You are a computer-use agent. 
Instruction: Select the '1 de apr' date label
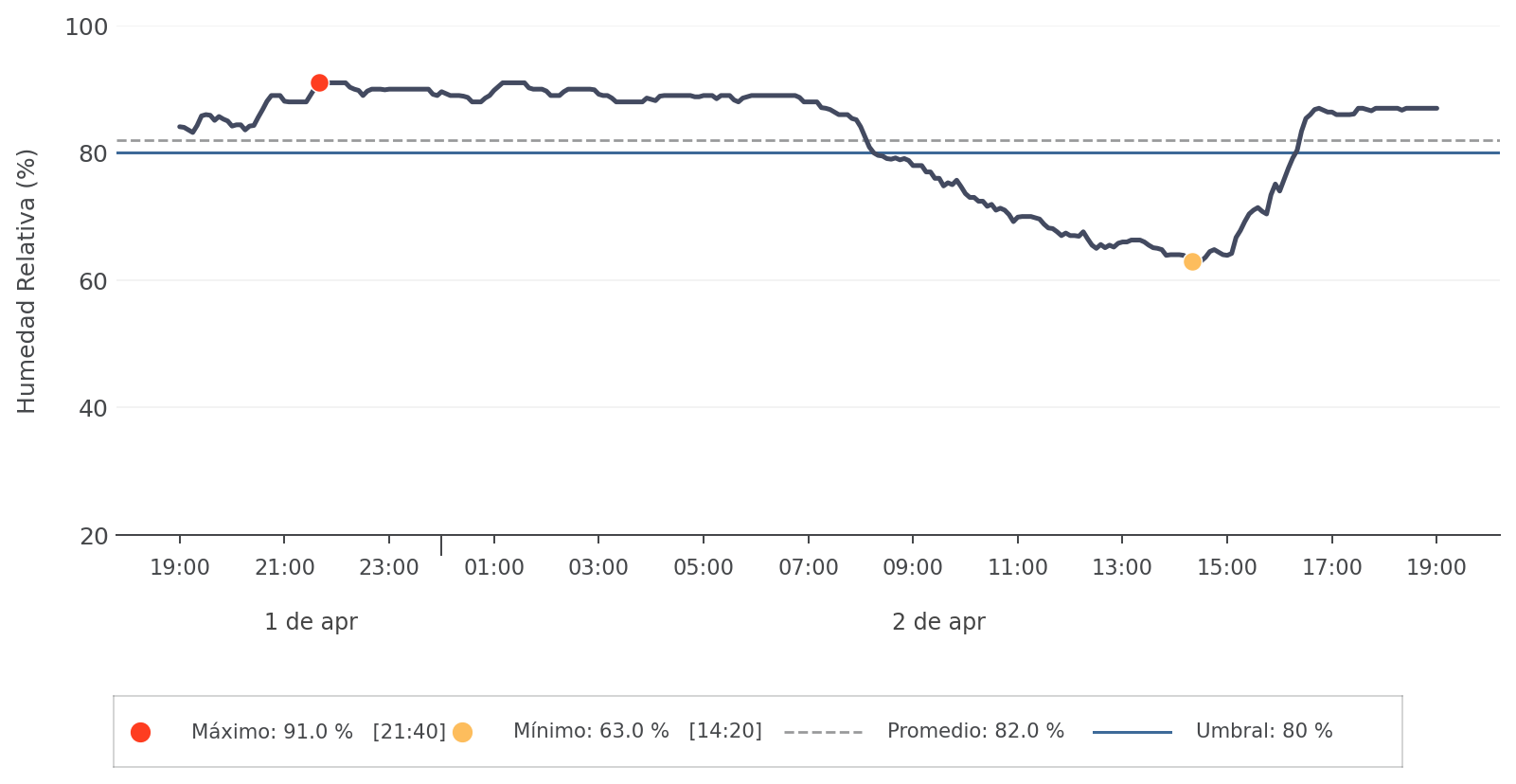coord(311,622)
